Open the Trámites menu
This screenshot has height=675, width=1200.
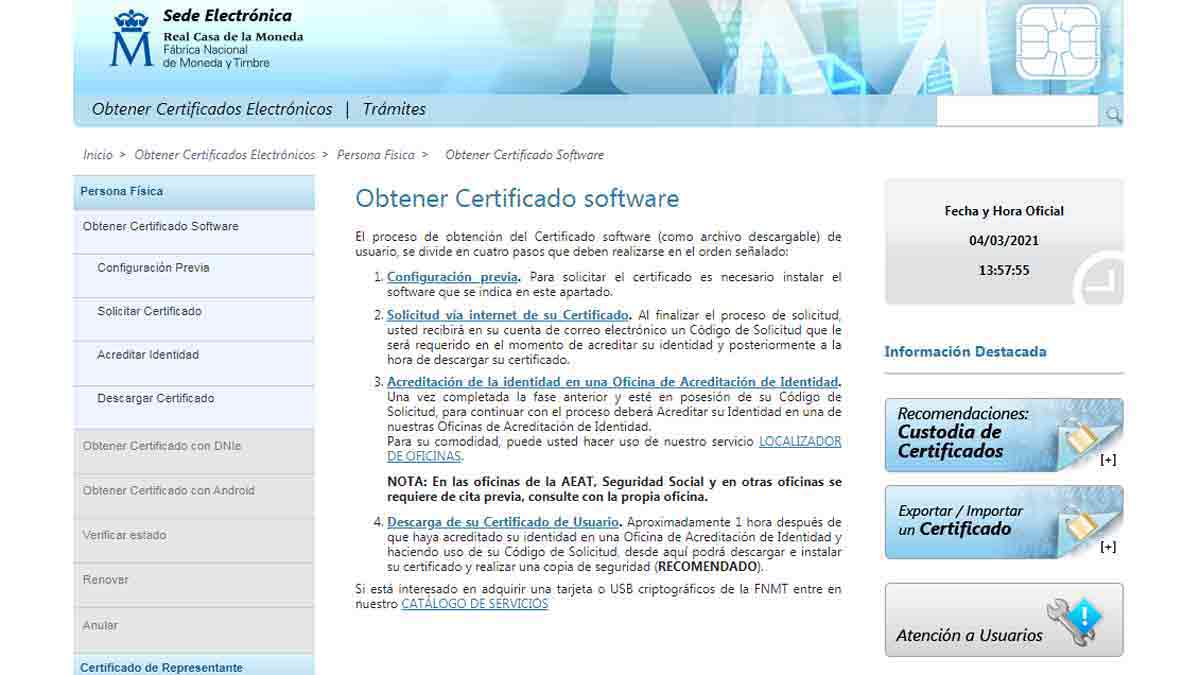tap(394, 109)
